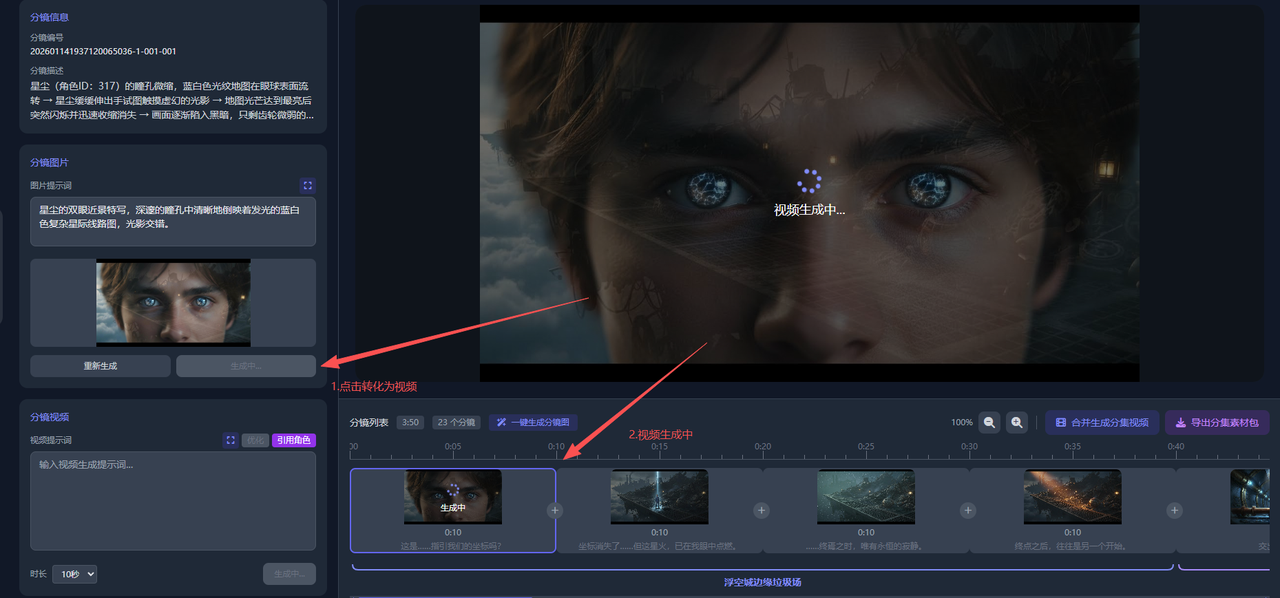The width and height of the screenshot is (1280, 598).
Task: Select the first clip thumbnail marked 生成中
Action: click(x=453, y=496)
